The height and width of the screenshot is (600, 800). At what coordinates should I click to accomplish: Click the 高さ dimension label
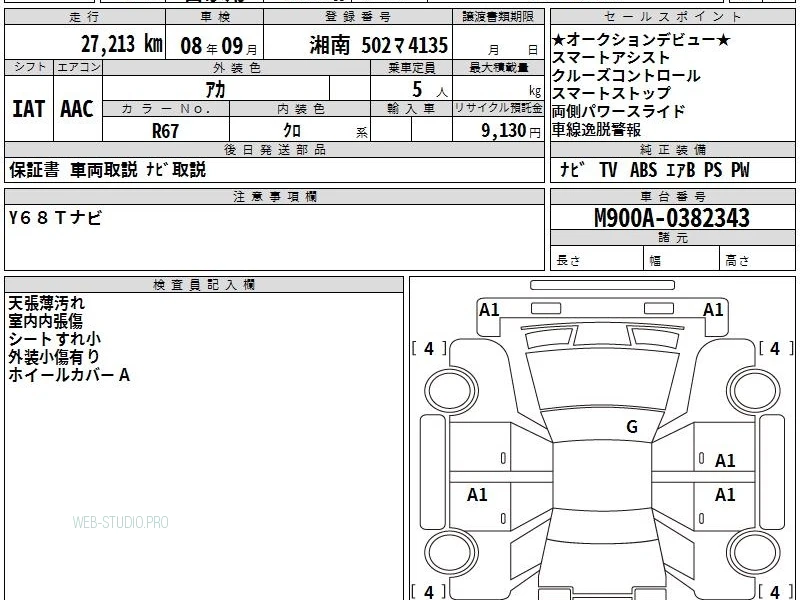(x=737, y=261)
